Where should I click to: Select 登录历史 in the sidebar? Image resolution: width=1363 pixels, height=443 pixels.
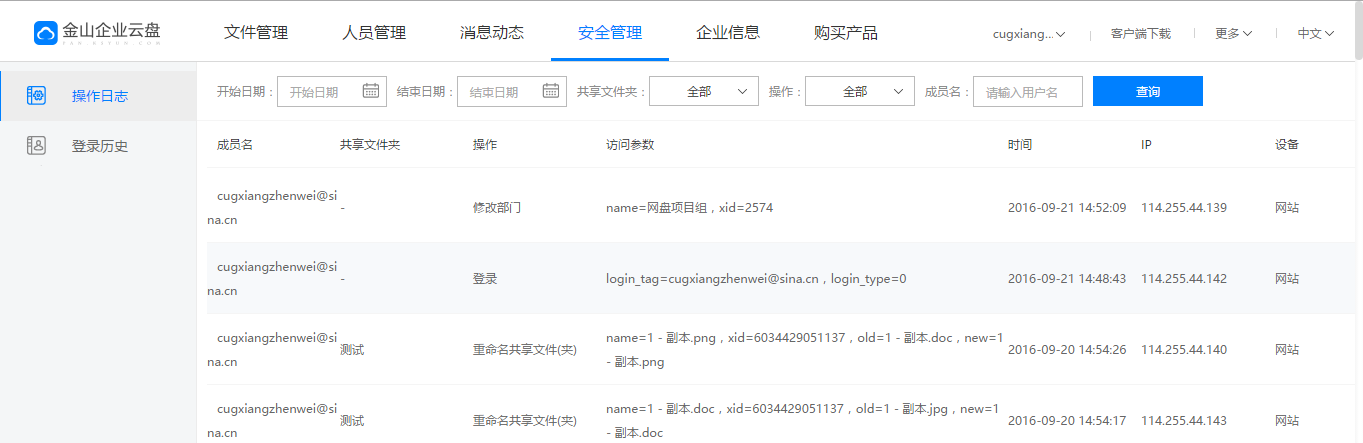100,146
